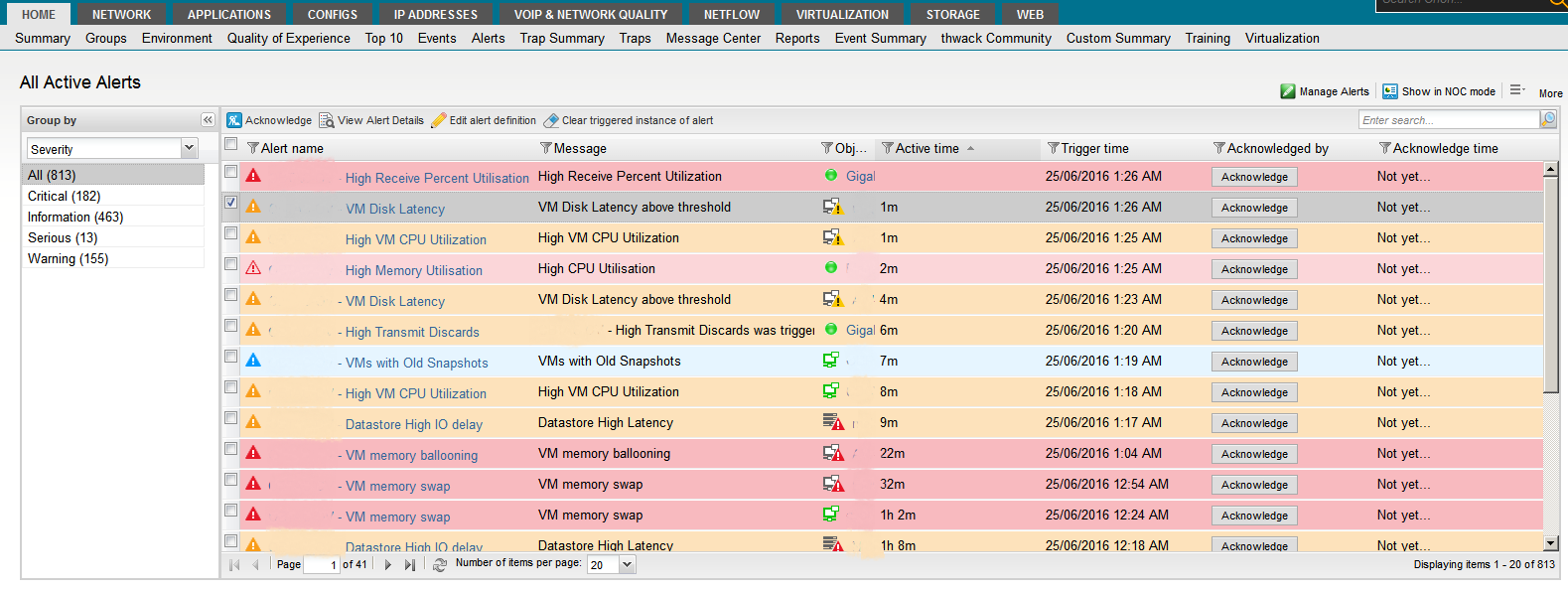Open the items per page dropdown
The height and width of the screenshot is (592, 1568).
coord(627,564)
